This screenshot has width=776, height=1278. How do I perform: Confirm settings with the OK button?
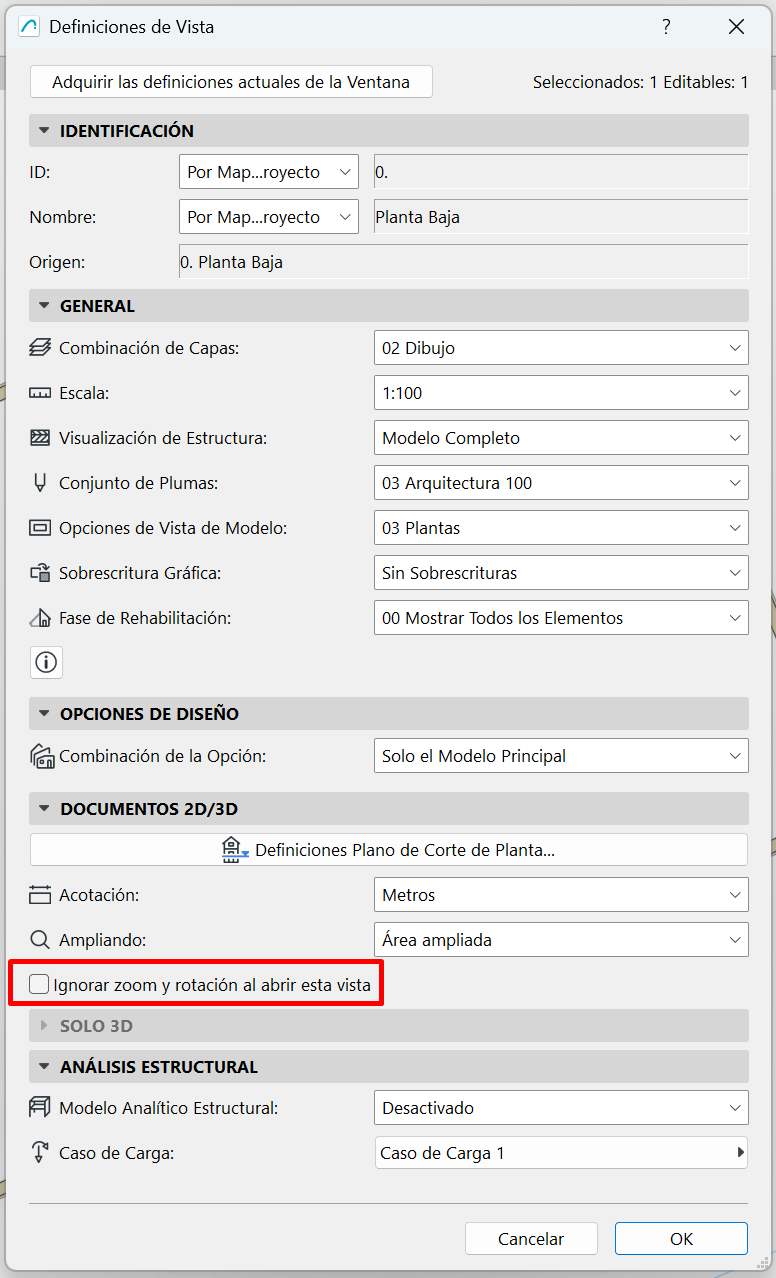coord(681,1238)
